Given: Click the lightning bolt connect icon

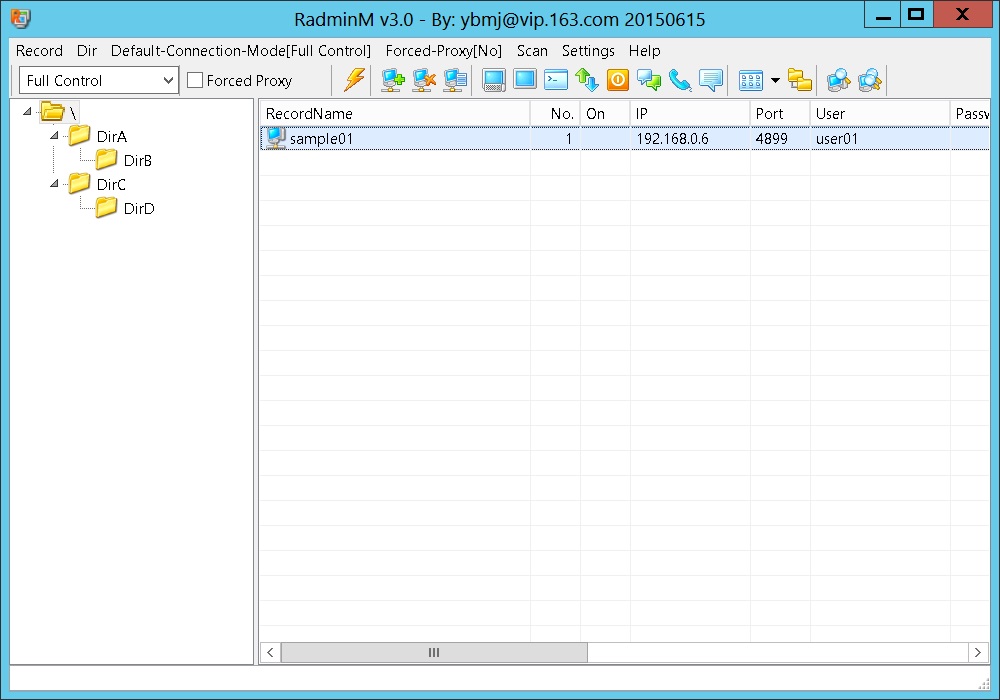Looking at the screenshot, I should pos(354,80).
